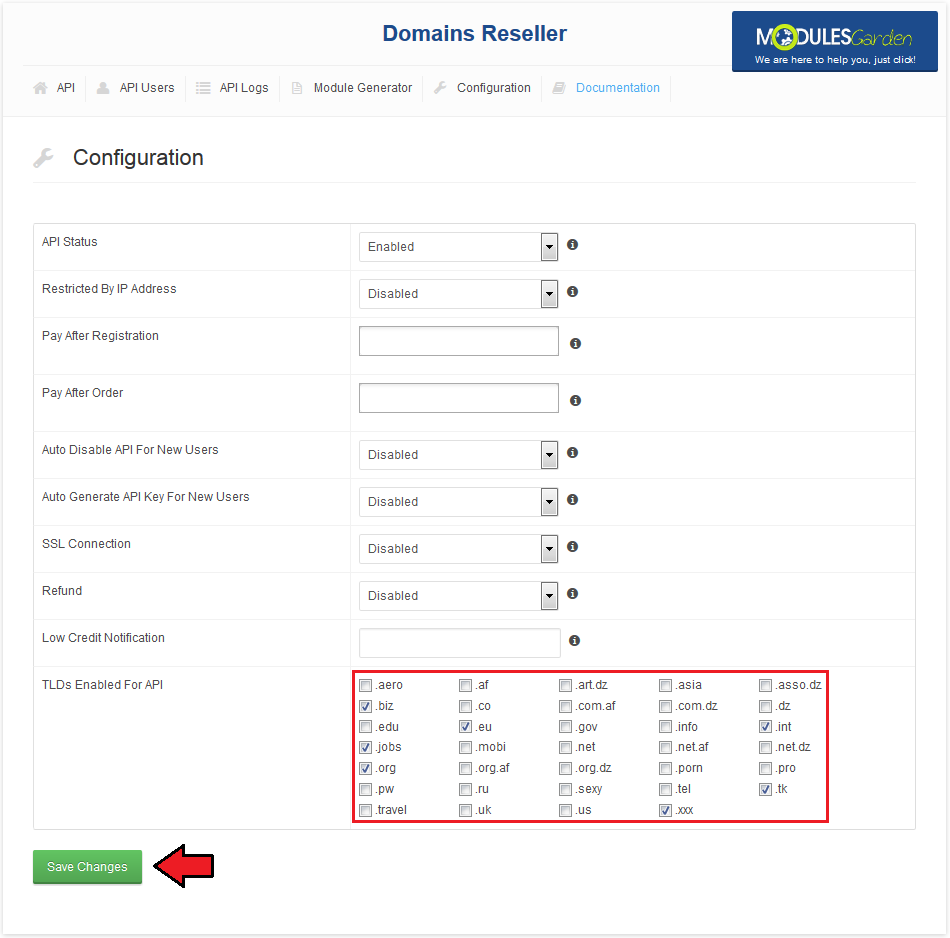Uncheck the .jobs TLD checkbox
950x938 pixels.
click(x=365, y=747)
